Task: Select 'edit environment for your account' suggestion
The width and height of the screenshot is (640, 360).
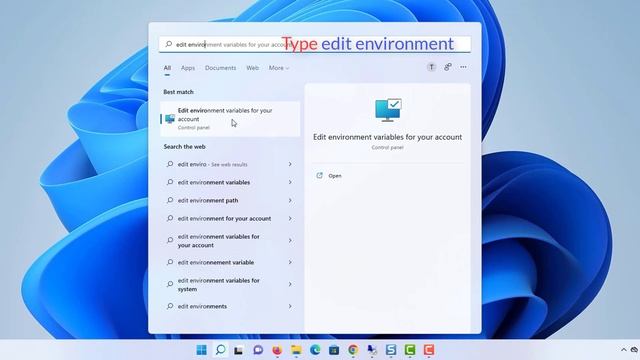Action: click(x=229, y=219)
